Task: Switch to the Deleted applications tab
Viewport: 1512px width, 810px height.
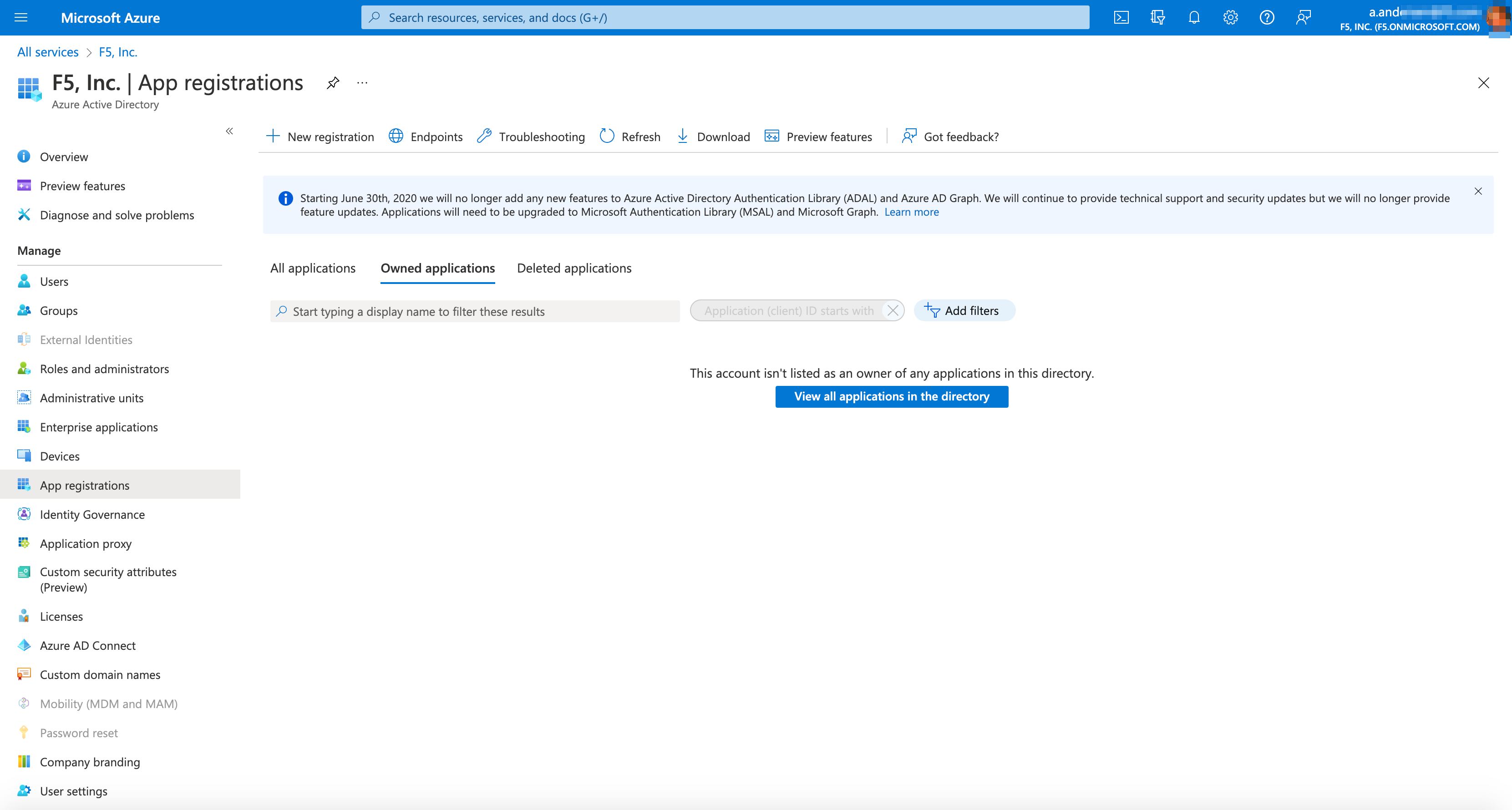Action: pyautogui.click(x=574, y=268)
